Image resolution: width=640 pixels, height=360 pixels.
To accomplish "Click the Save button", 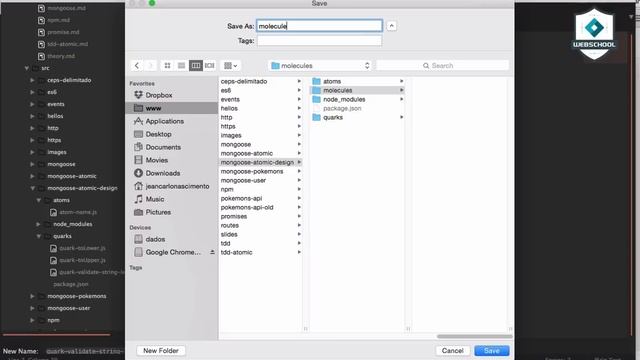I will (x=491, y=351).
